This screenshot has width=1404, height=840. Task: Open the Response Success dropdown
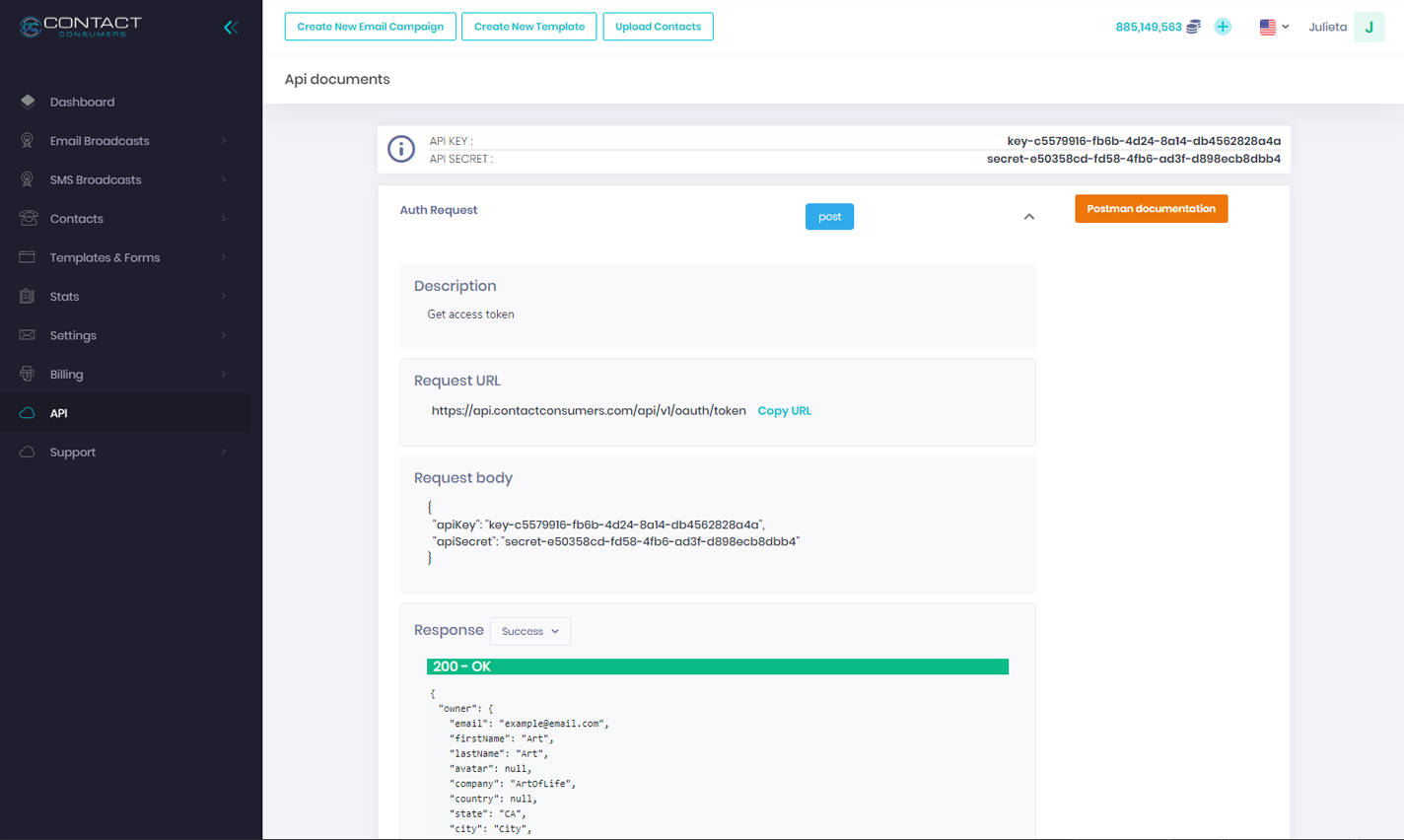[530, 631]
